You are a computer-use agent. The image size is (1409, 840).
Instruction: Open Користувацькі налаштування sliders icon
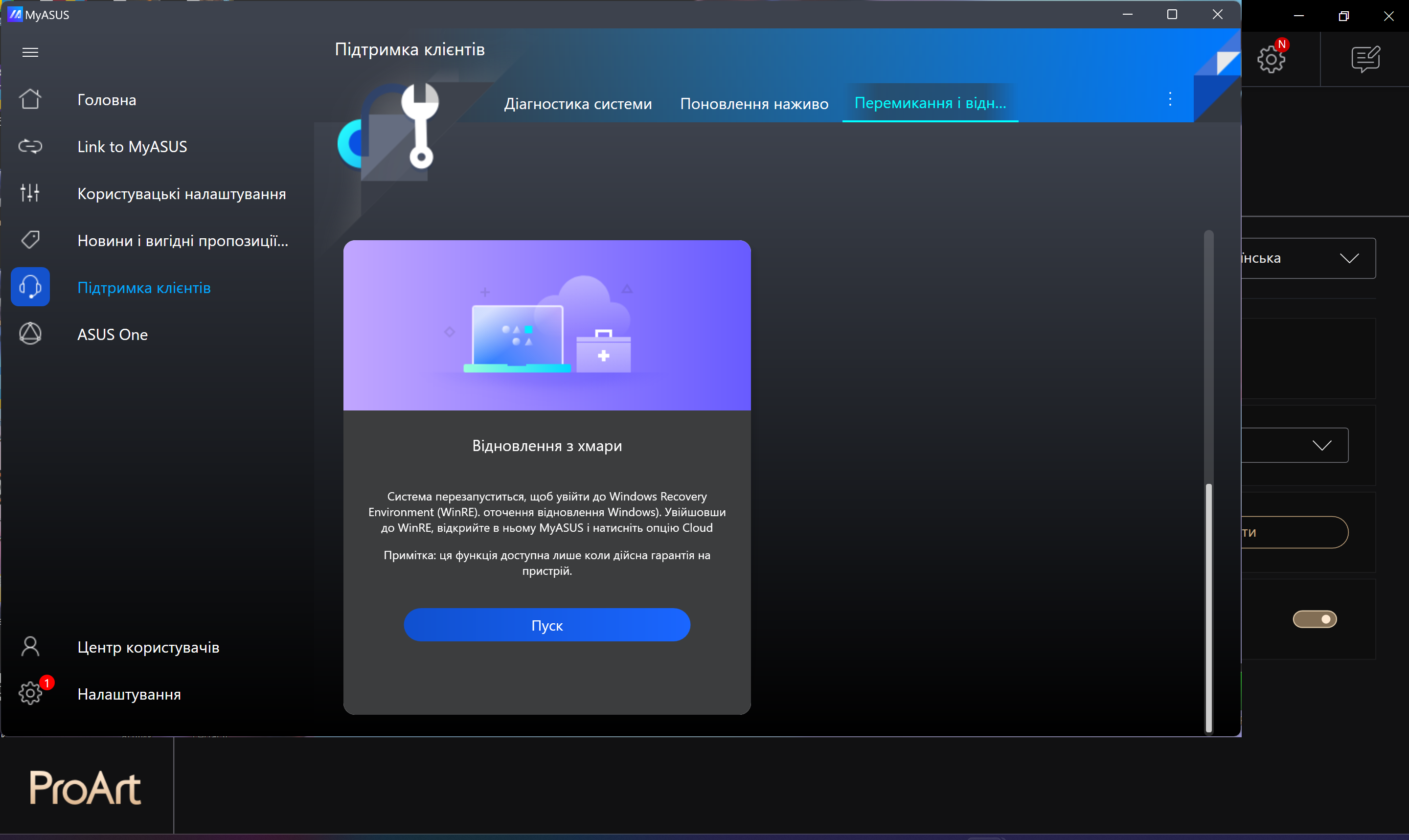(30, 193)
